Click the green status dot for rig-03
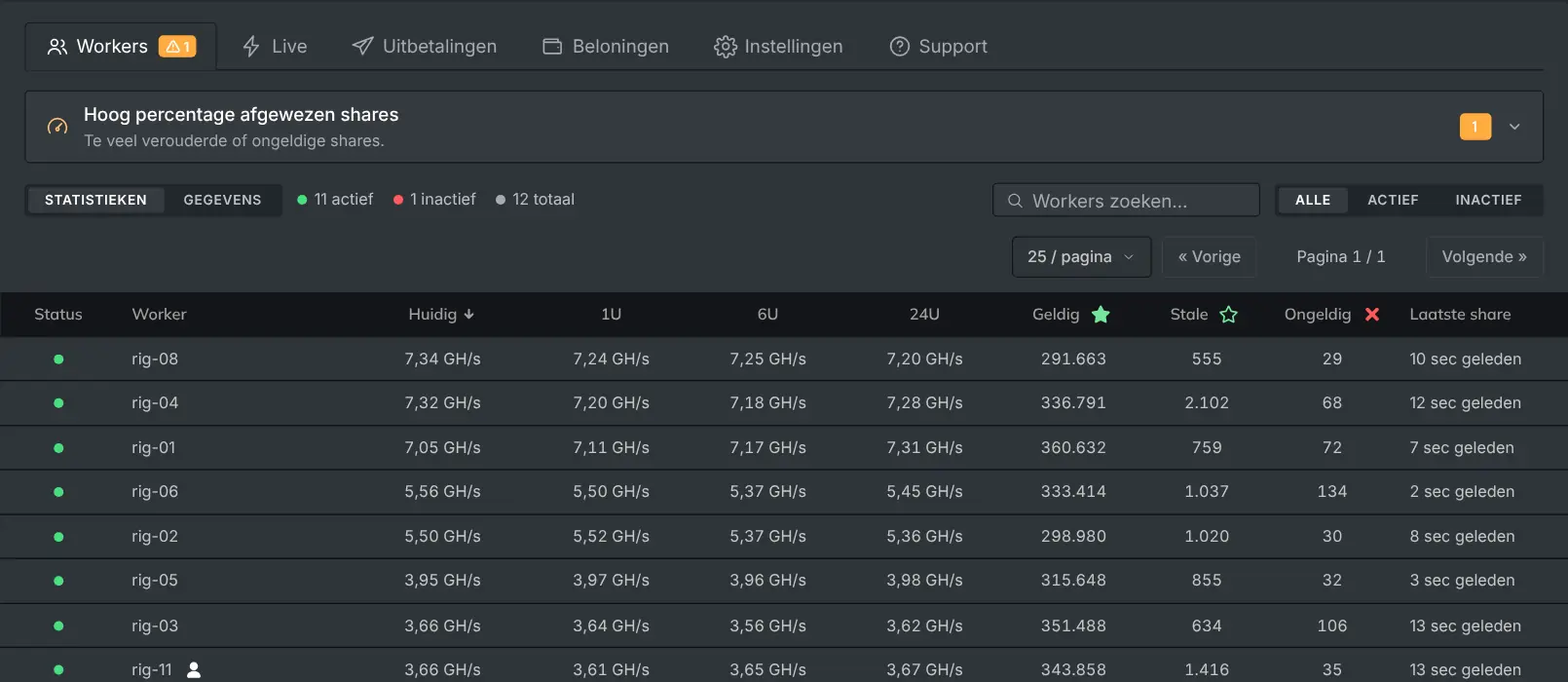The image size is (1568, 682). tap(58, 626)
